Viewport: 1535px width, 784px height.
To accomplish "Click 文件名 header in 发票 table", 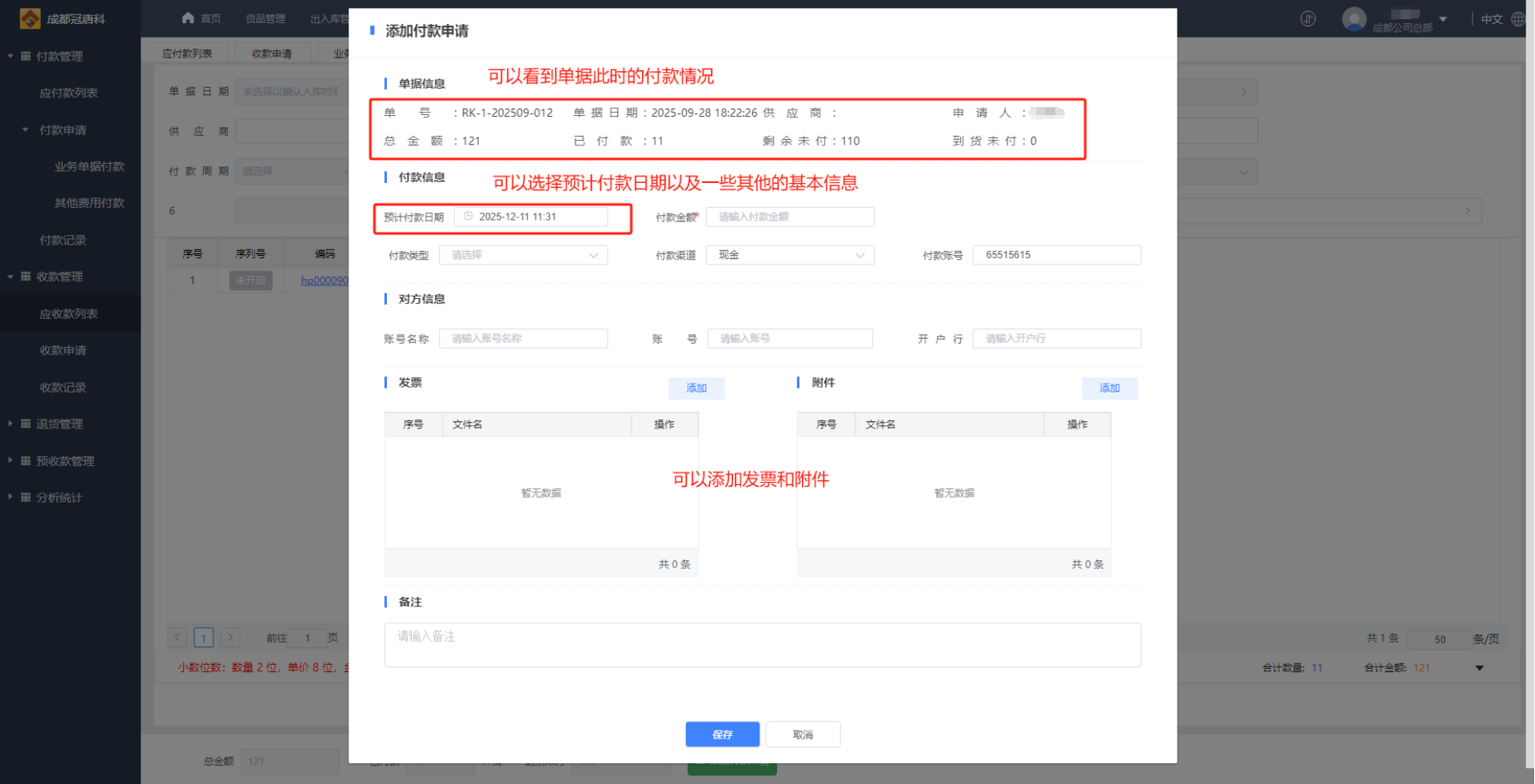I will coord(467,424).
